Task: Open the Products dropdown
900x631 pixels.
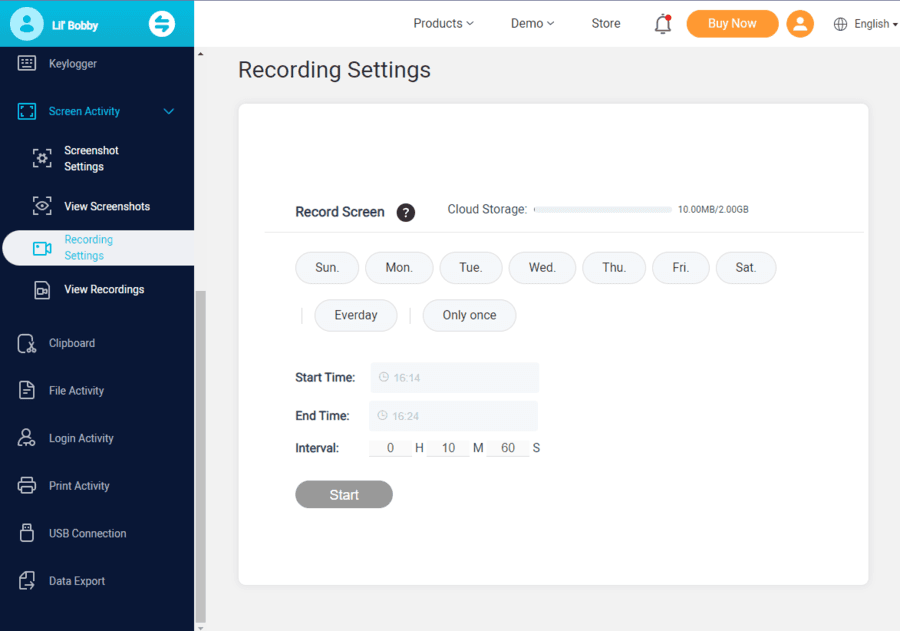Action: (x=443, y=23)
